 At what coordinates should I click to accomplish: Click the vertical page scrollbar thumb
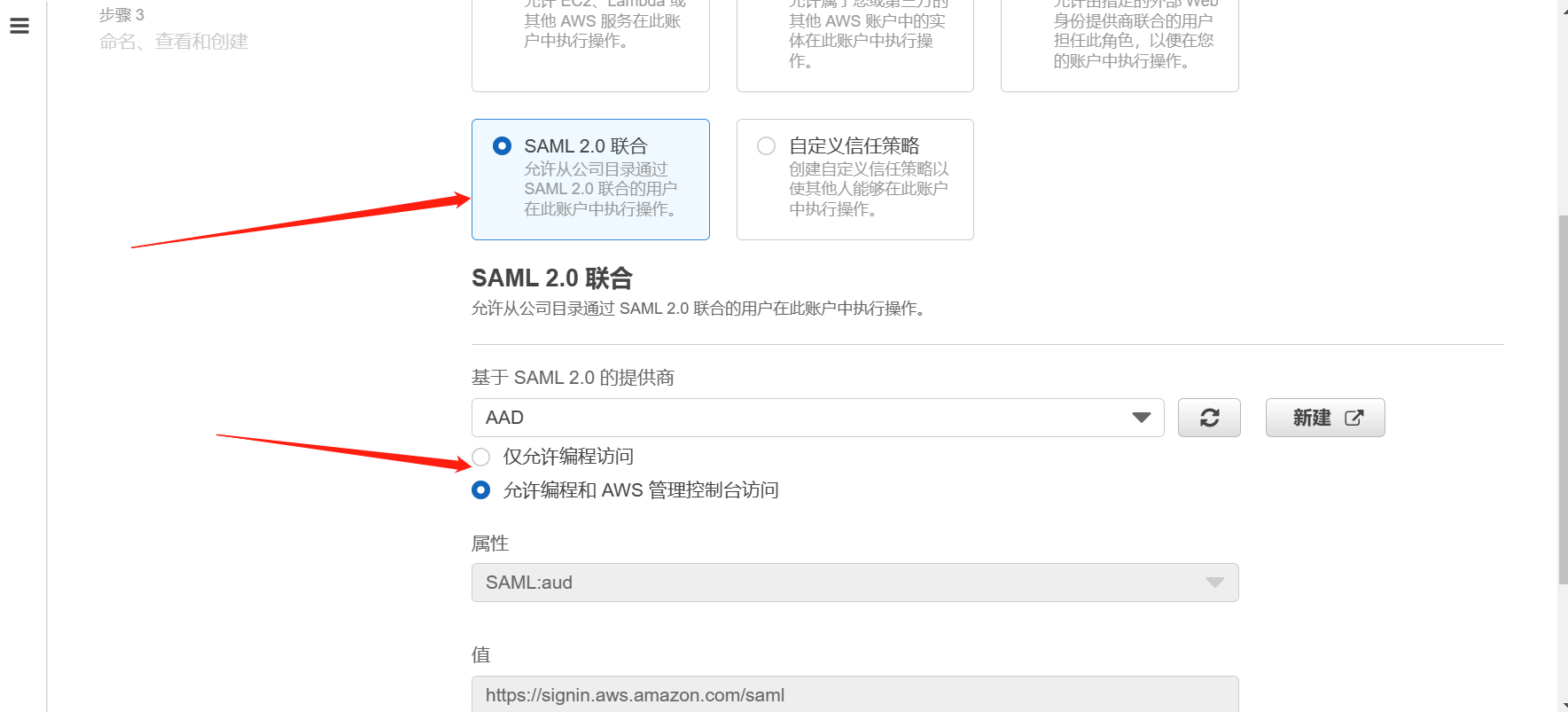point(1563,399)
